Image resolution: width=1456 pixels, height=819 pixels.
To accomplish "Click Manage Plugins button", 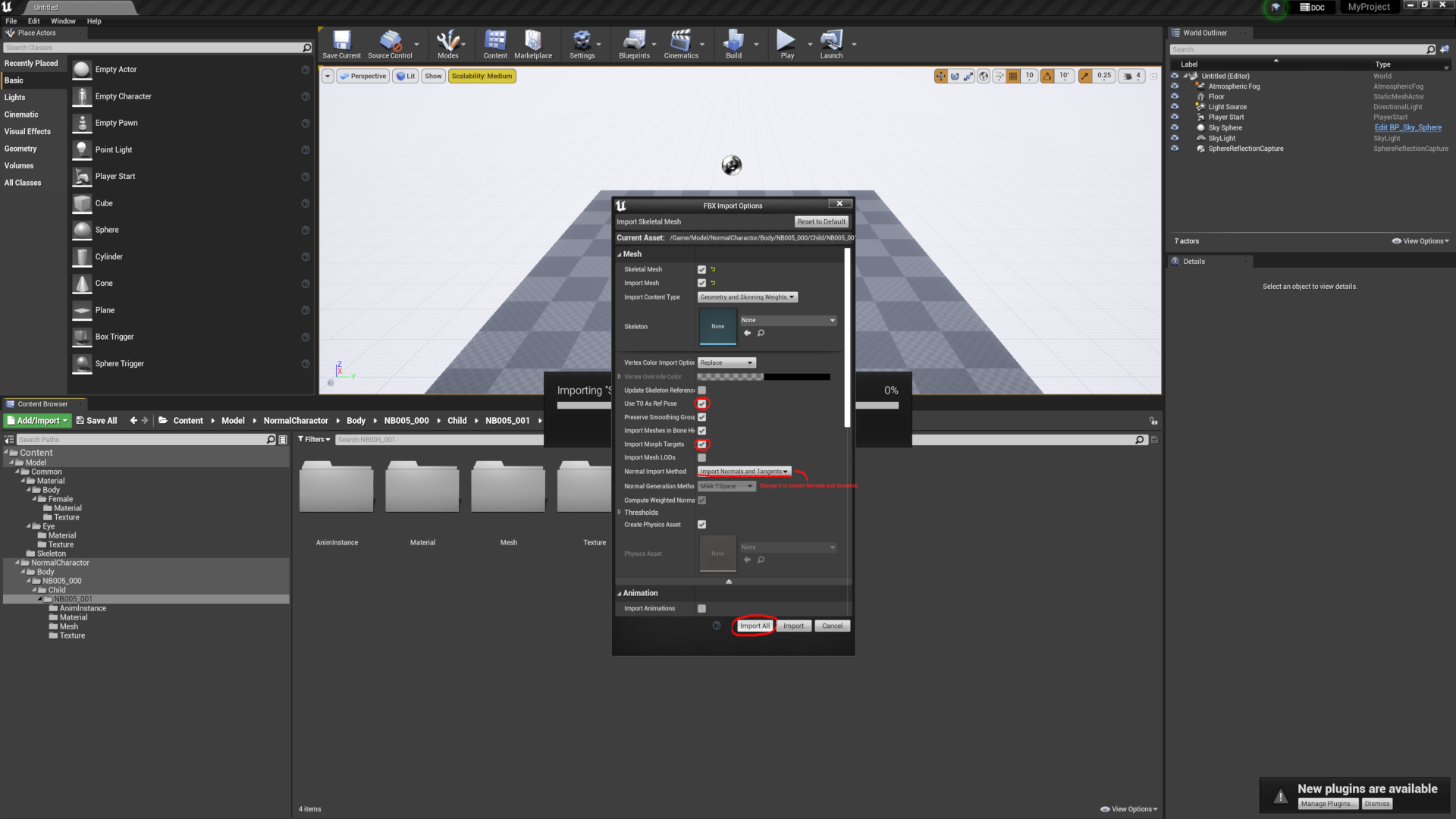I will pos(1327,804).
